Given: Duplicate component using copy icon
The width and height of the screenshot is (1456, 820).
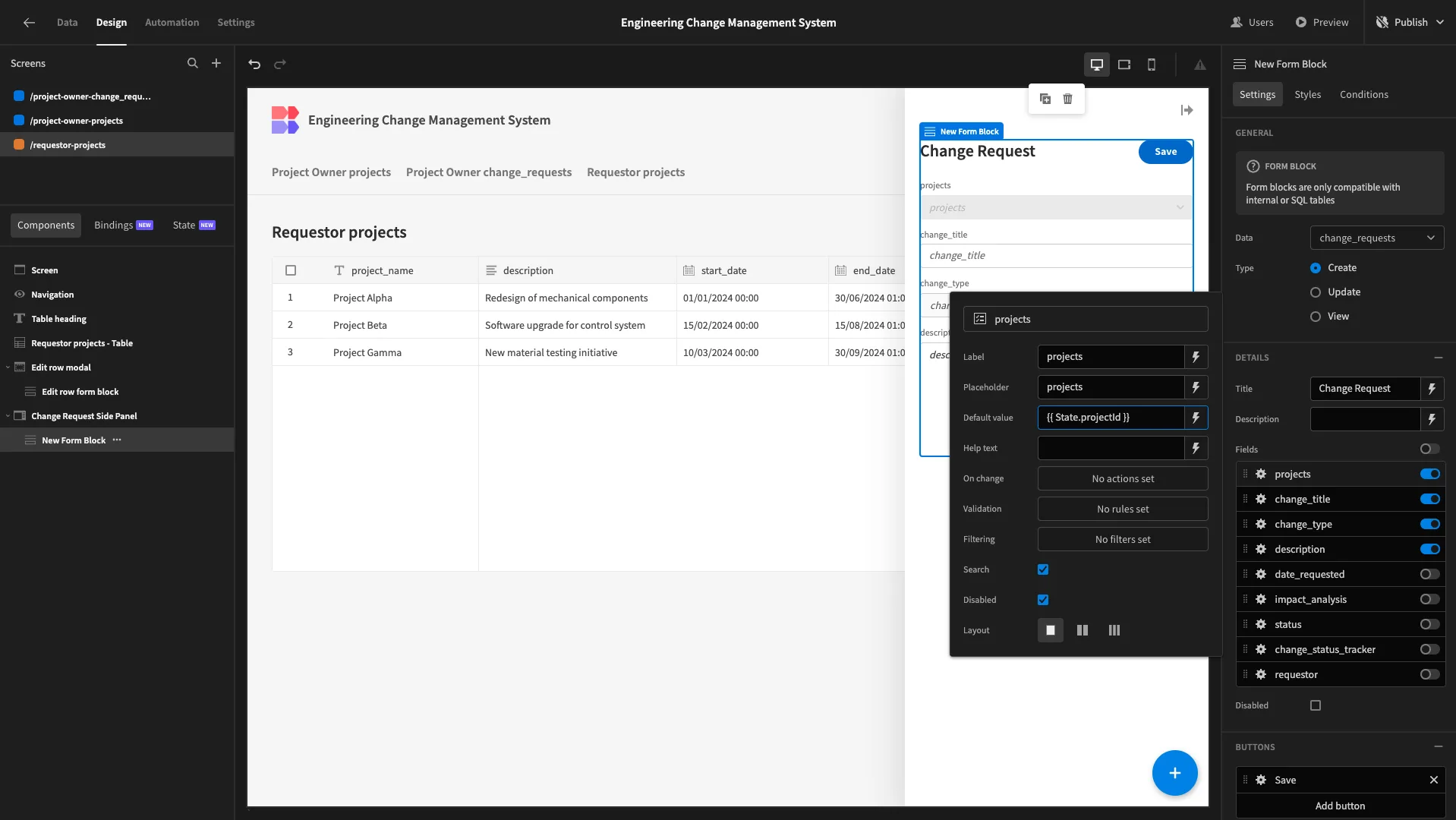Looking at the screenshot, I should (x=1045, y=99).
